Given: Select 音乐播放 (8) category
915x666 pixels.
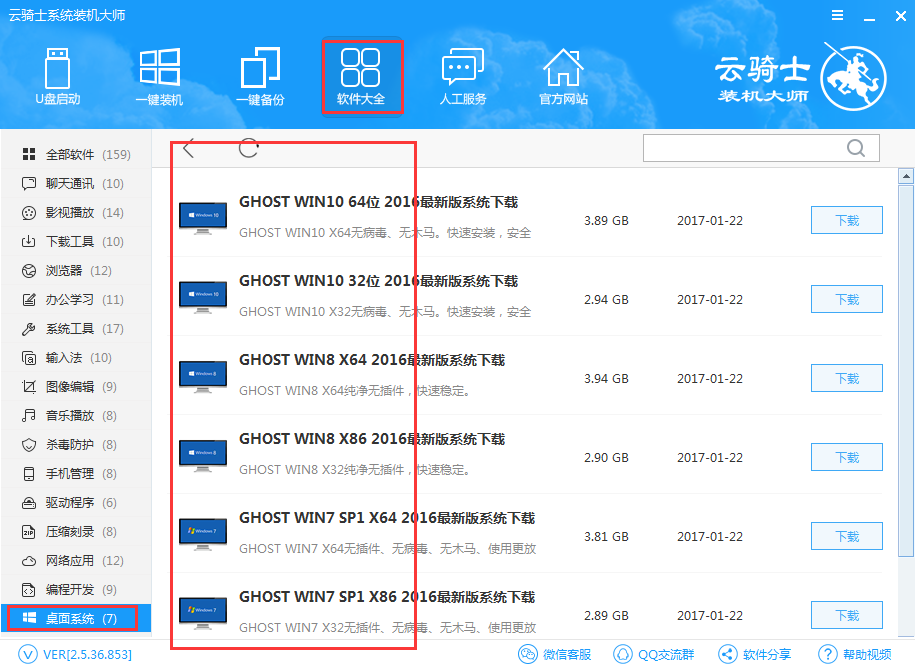Looking at the screenshot, I should coord(76,416).
